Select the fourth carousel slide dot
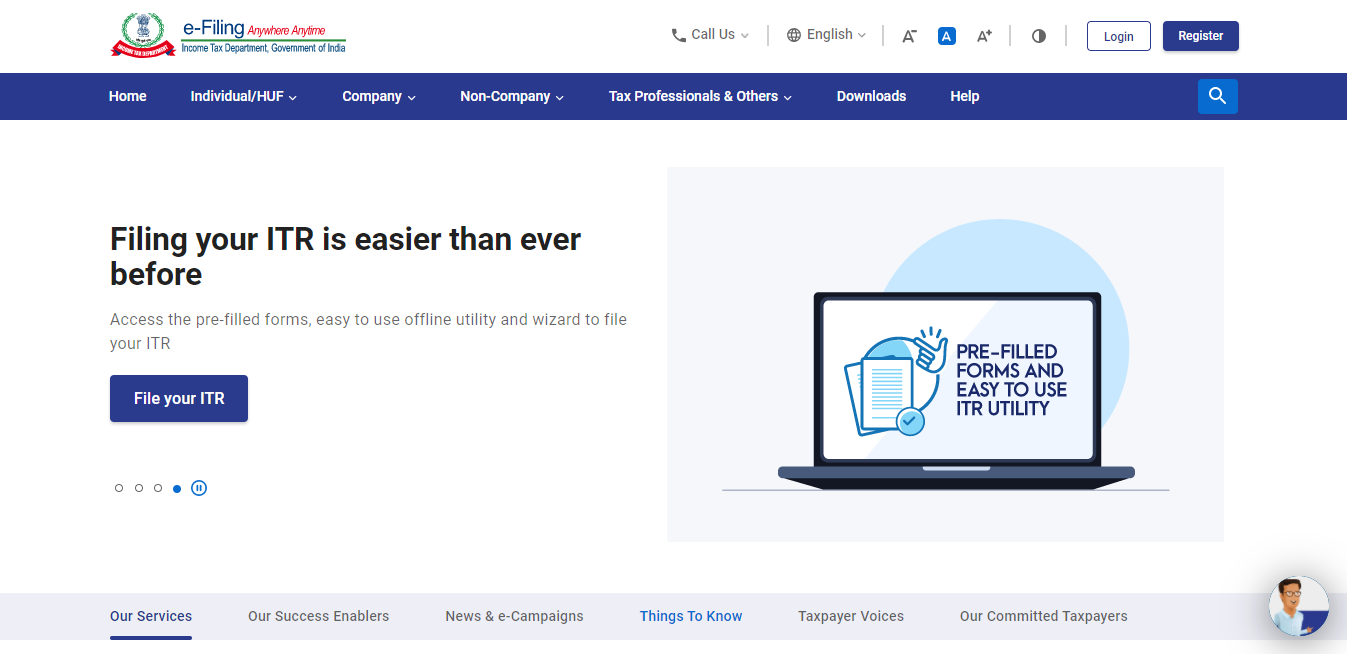The height and width of the screenshot is (654, 1347). point(177,488)
